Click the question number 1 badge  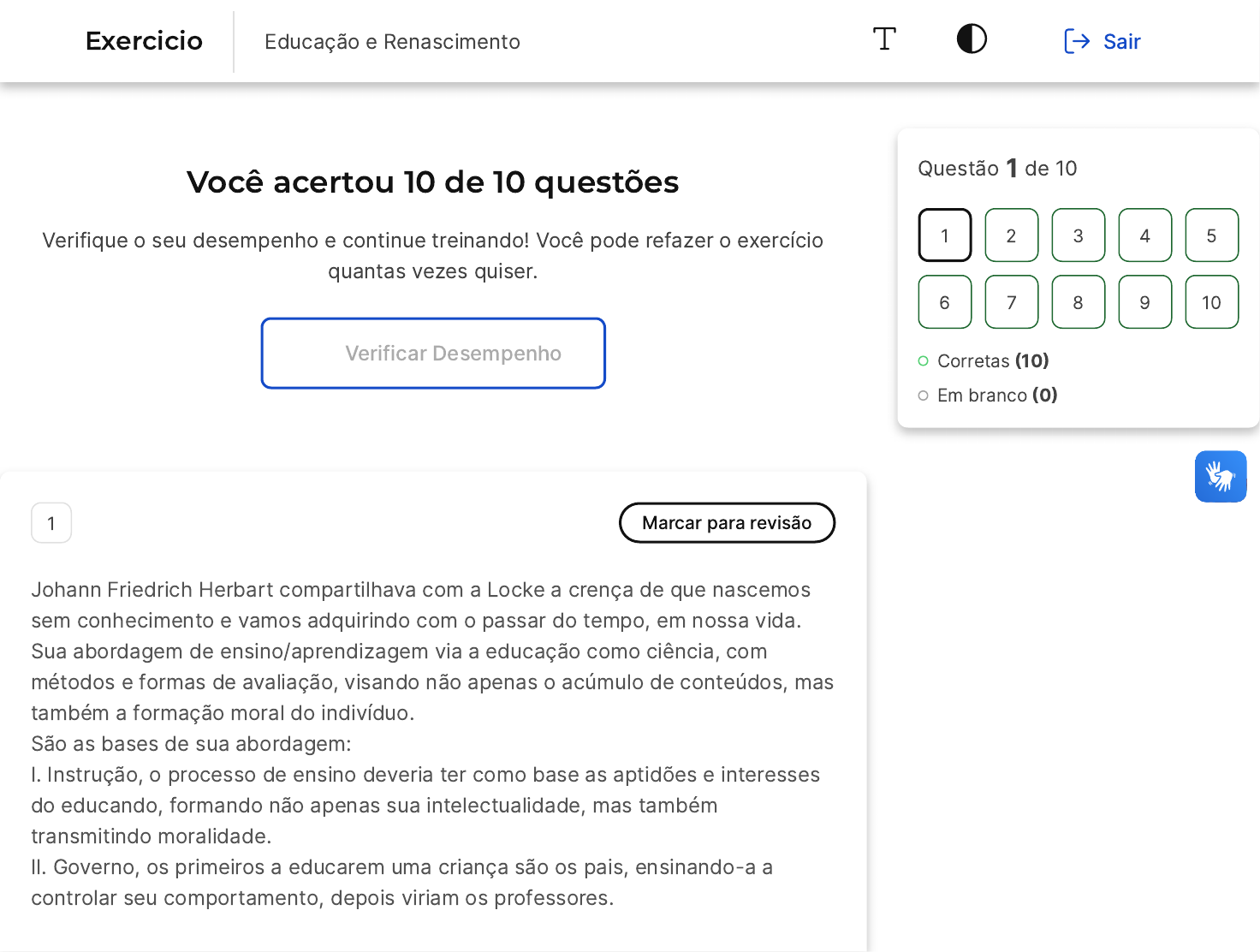[x=51, y=523]
